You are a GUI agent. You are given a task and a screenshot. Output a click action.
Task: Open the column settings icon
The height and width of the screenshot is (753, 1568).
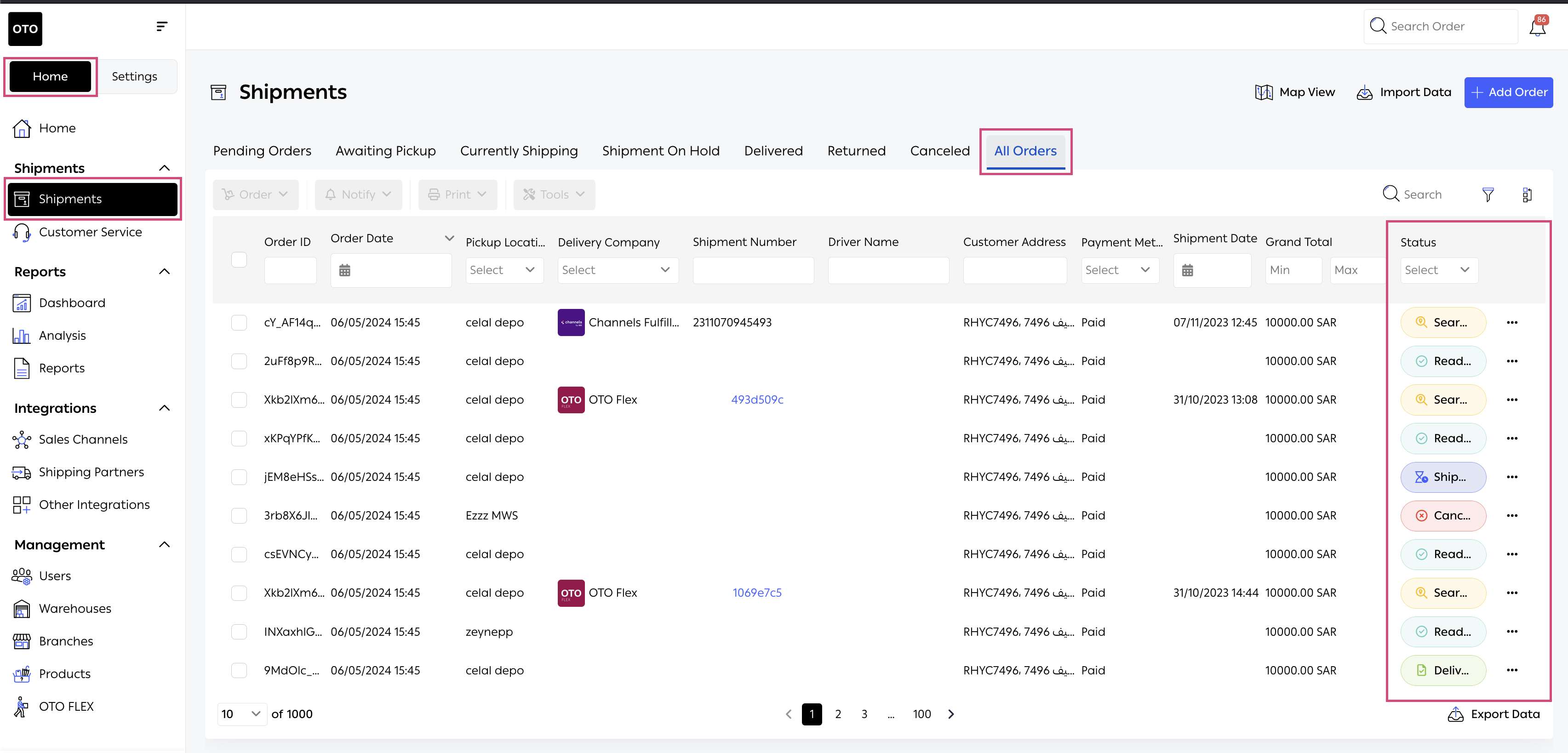tap(1527, 195)
